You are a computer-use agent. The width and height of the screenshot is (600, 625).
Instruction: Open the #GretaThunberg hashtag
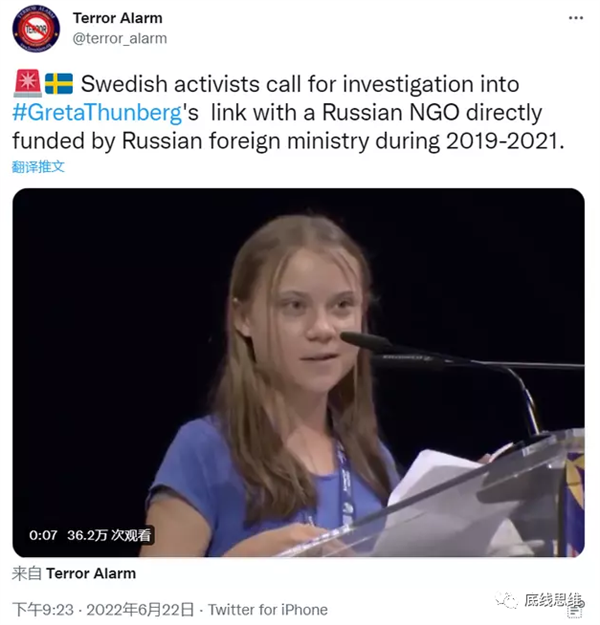pos(97,113)
